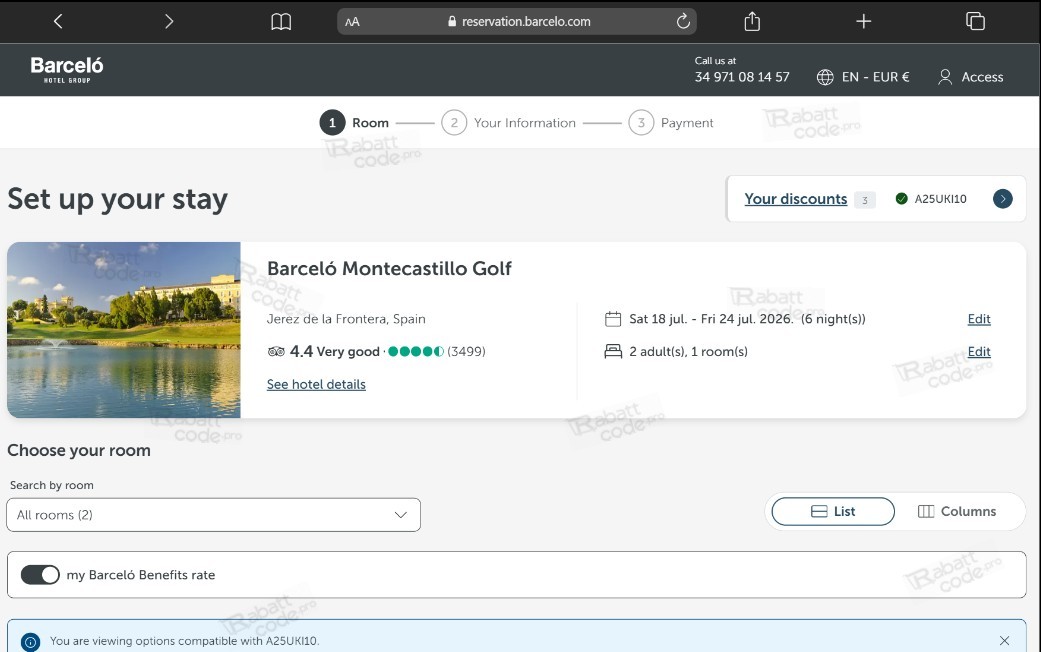Image resolution: width=1041 pixels, height=652 pixels.
Task: Open Access account login
Action: point(971,77)
